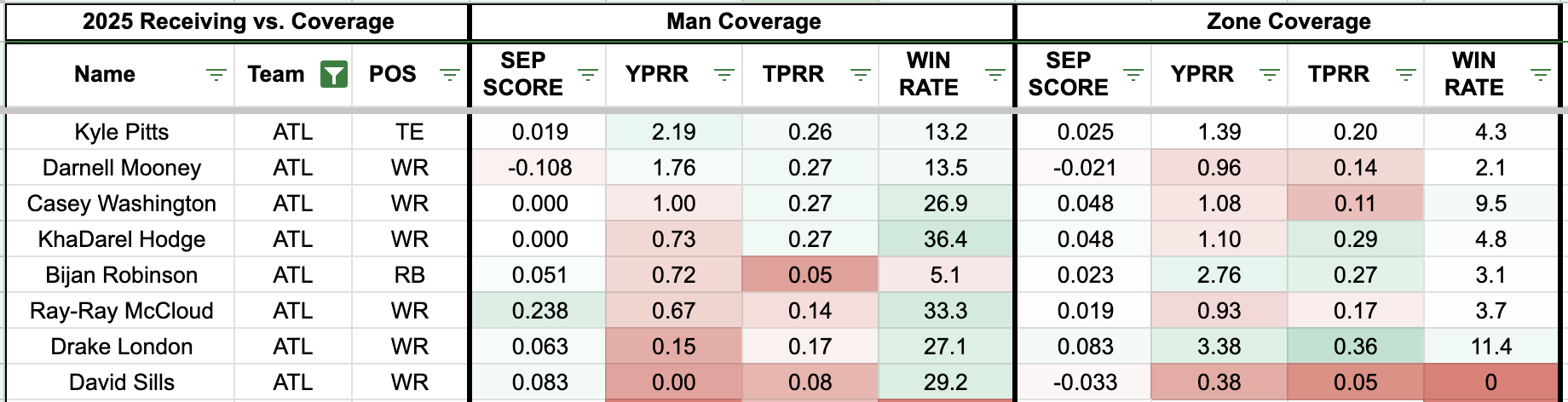
Task: Open Zone Coverage YPRR filter dropdown
Action: (1269, 75)
